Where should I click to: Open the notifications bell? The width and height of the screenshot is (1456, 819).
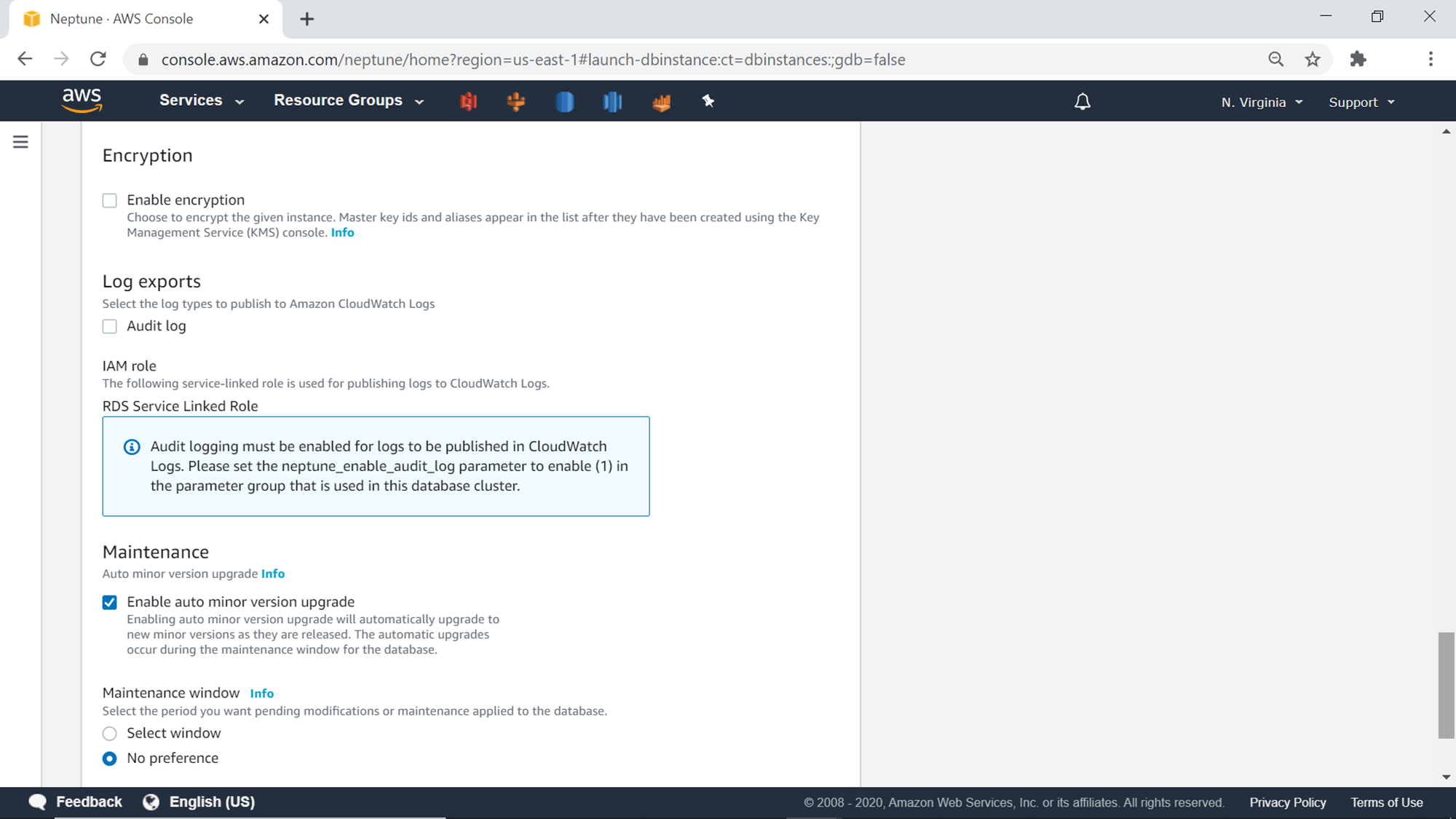[1083, 102]
